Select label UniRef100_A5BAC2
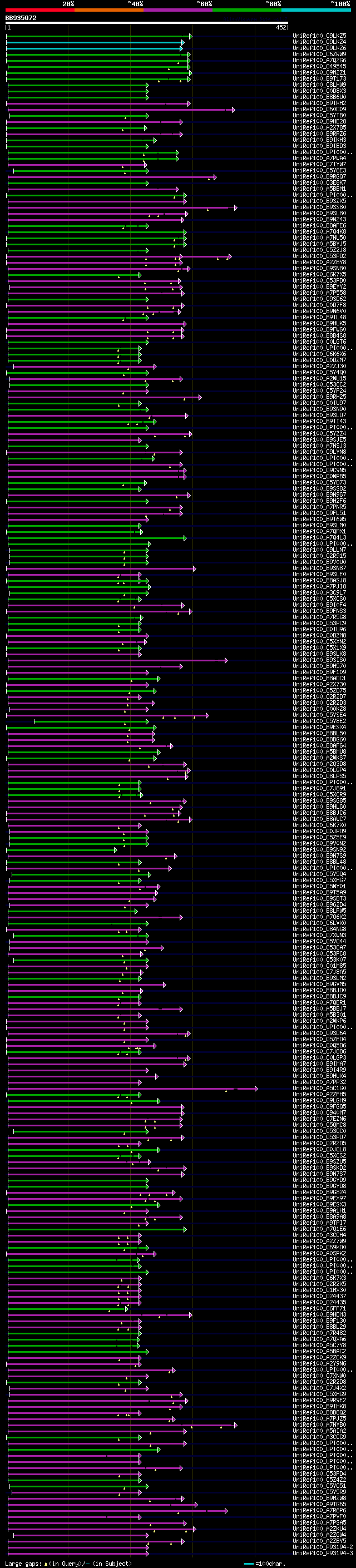This screenshot has width=356, height=1568. point(319,1351)
